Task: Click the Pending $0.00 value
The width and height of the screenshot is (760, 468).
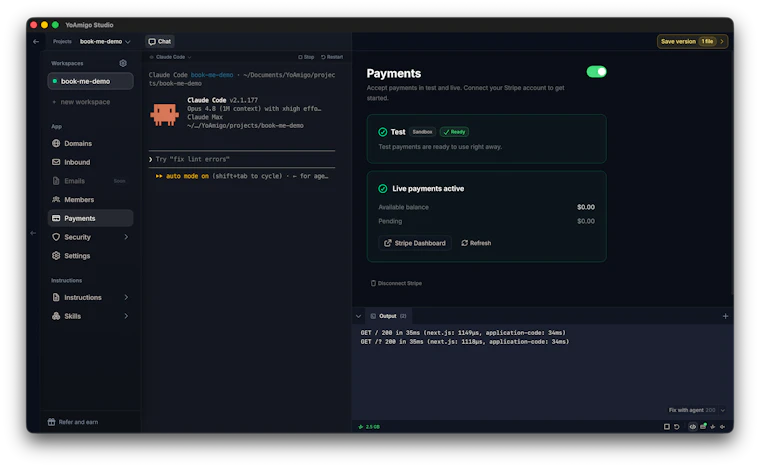Action: tap(586, 221)
